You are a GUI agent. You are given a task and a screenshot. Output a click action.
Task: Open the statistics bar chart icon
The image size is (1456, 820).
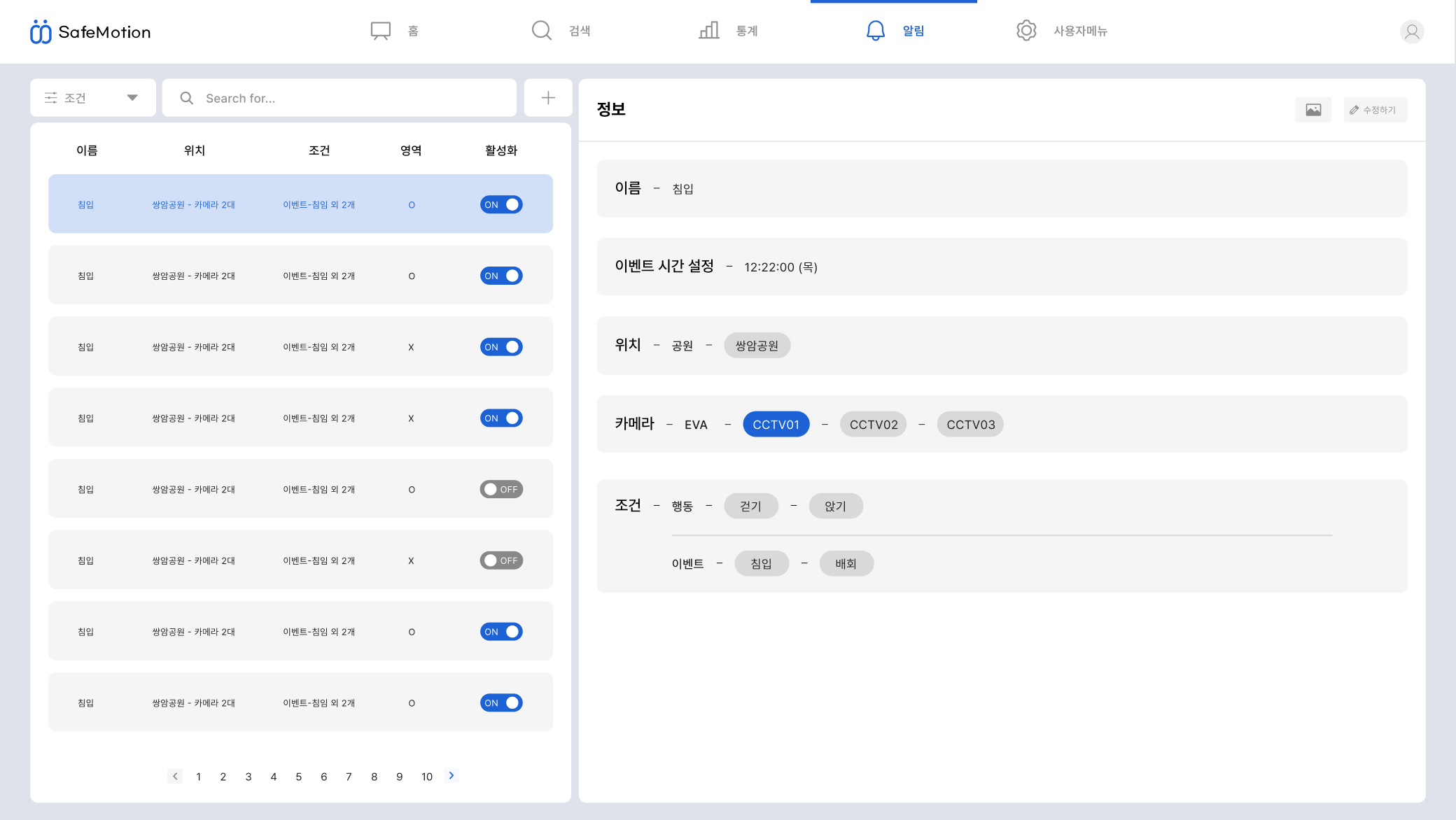point(709,31)
